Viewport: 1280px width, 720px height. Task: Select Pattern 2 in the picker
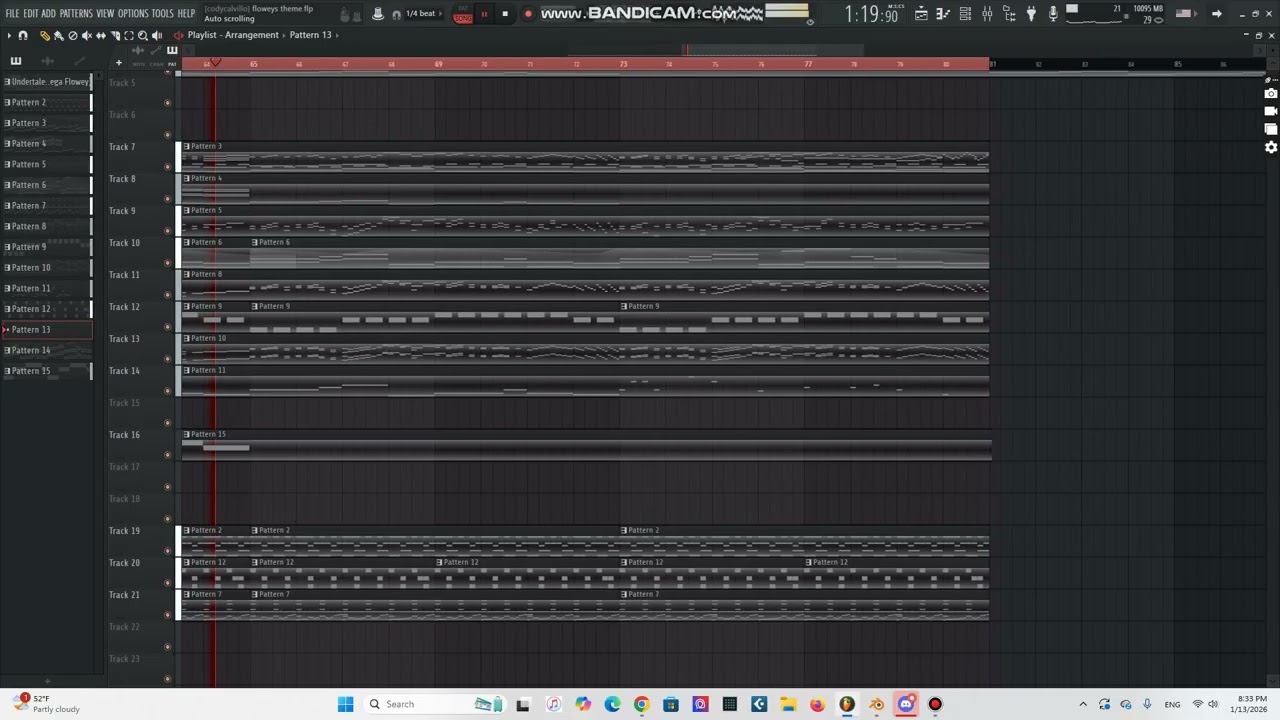[47, 102]
